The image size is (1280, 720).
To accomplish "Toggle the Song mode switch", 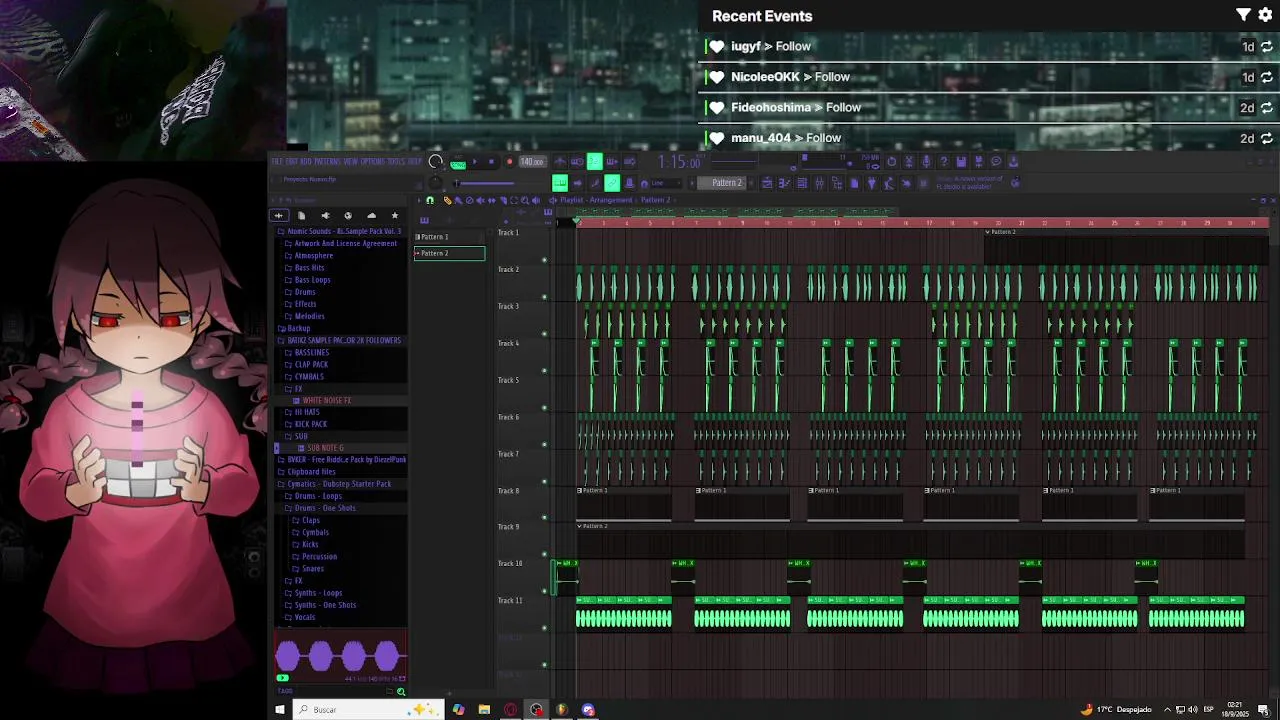I will (x=458, y=165).
